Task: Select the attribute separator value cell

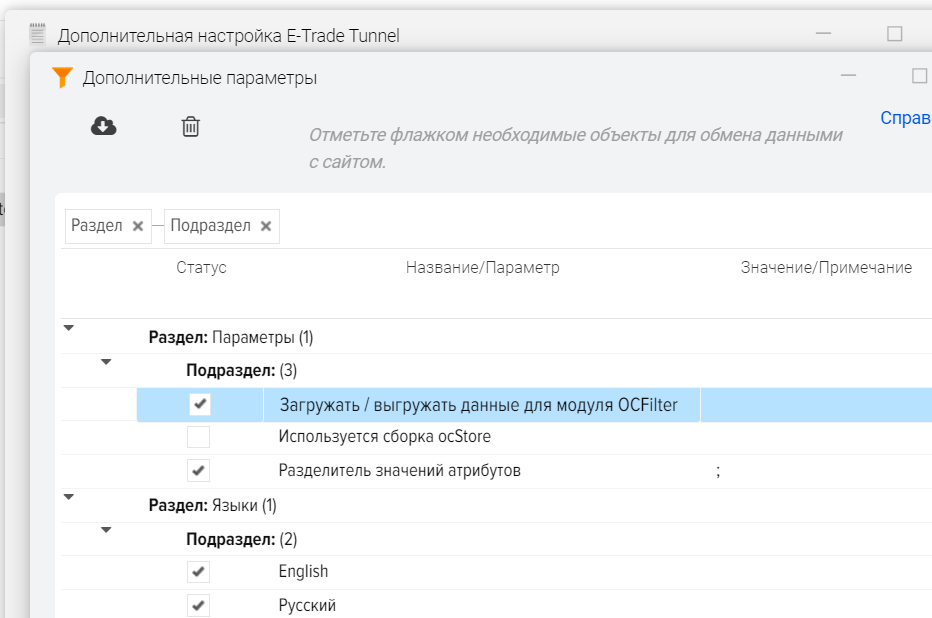Action: pos(815,471)
